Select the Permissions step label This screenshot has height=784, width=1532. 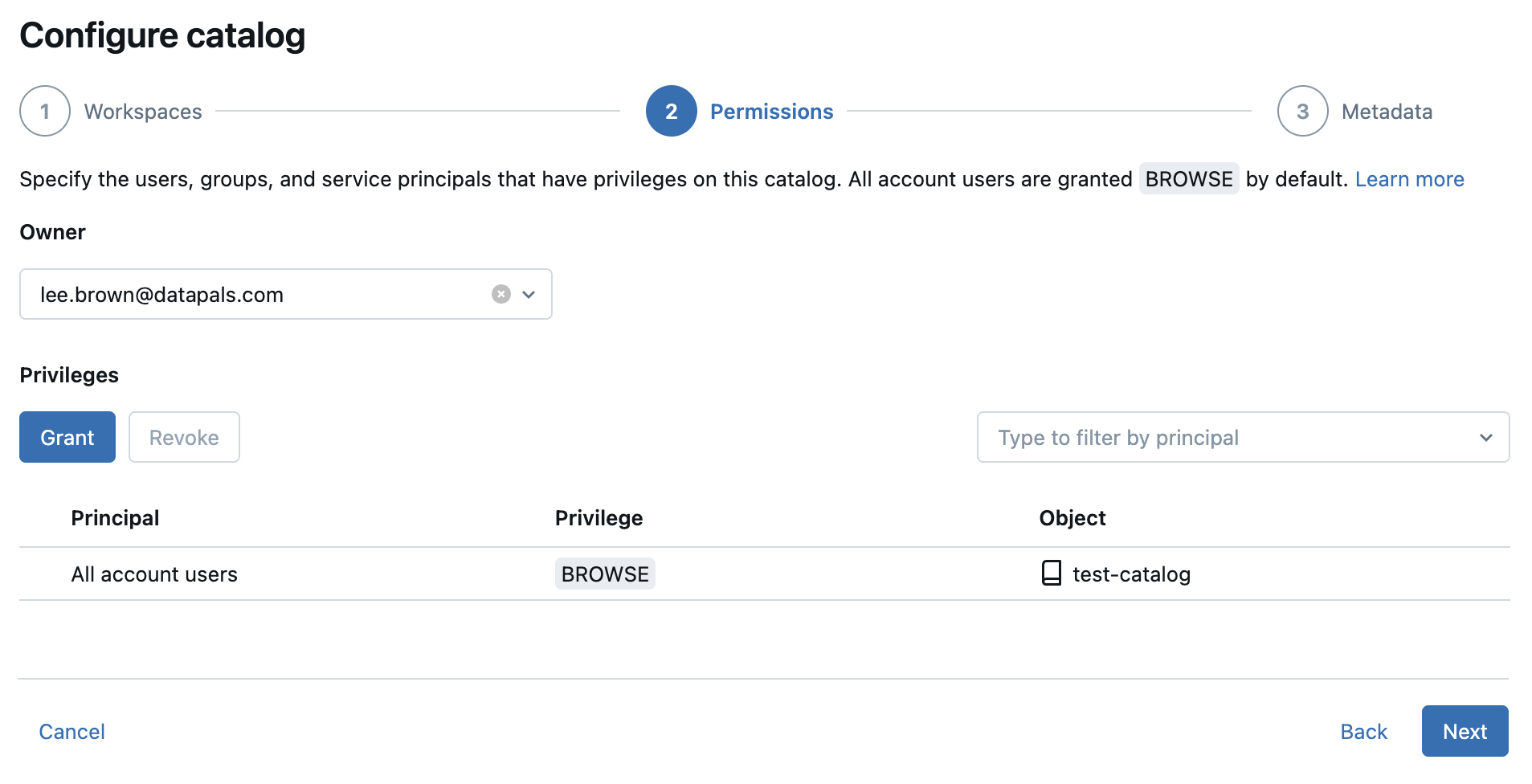[x=771, y=111]
